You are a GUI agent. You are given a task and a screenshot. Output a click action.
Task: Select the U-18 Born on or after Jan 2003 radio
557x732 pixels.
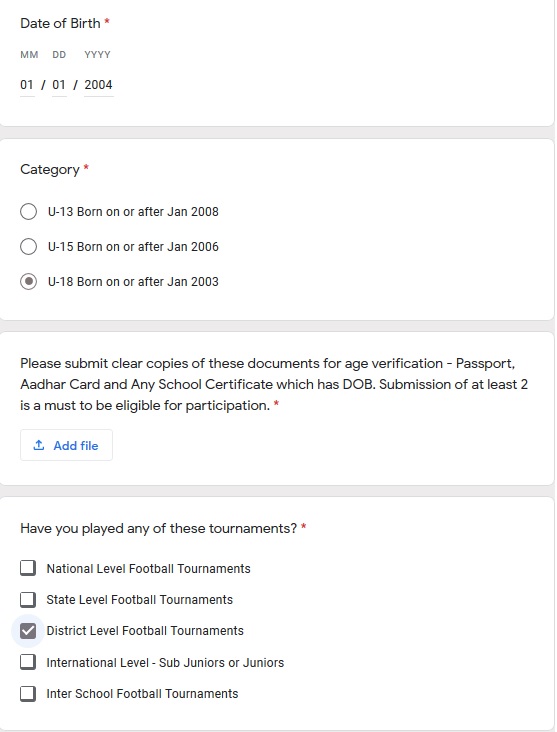coord(28,282)
